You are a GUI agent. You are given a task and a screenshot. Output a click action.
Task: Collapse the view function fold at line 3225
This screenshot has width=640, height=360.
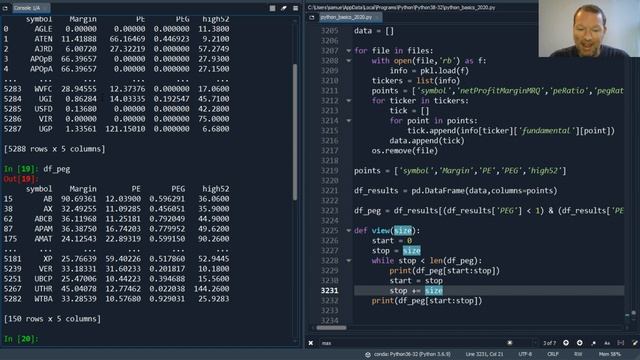pos(349,231)
